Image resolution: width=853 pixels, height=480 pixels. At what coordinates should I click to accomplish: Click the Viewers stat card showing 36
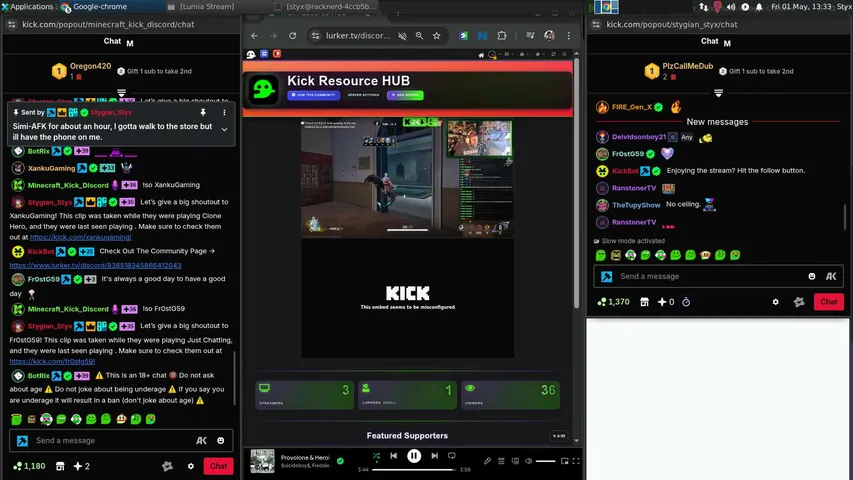[x=510, y=395]
